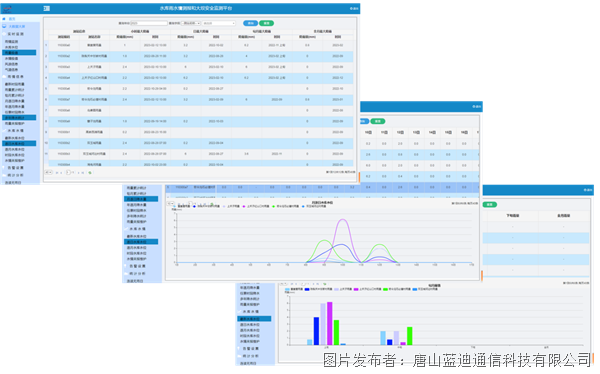Screen dimensions: 600x374
Task: Click green reset button beside blue query button
Action: click(266, 23)
